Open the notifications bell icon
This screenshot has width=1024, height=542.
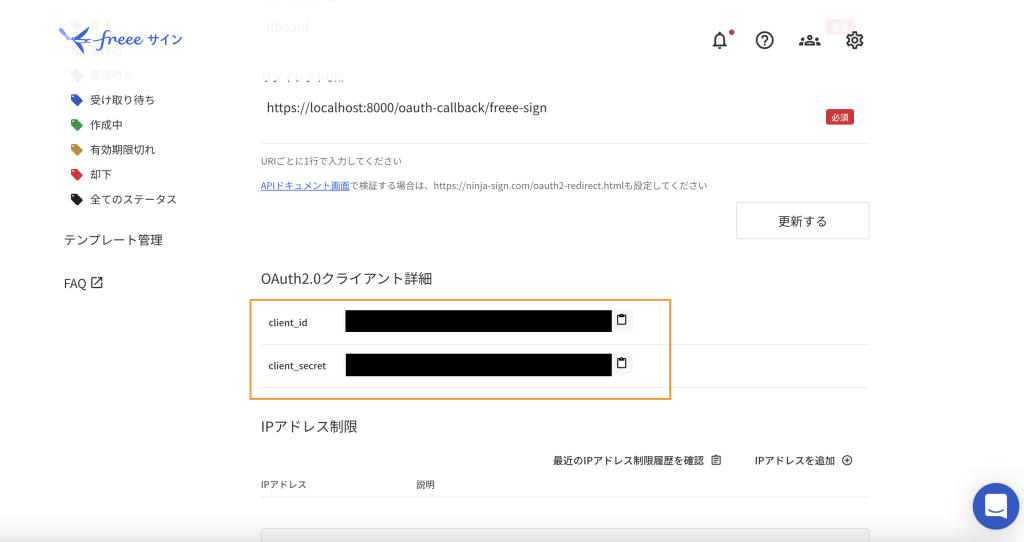pyautogui.click(x=720, y=40)
